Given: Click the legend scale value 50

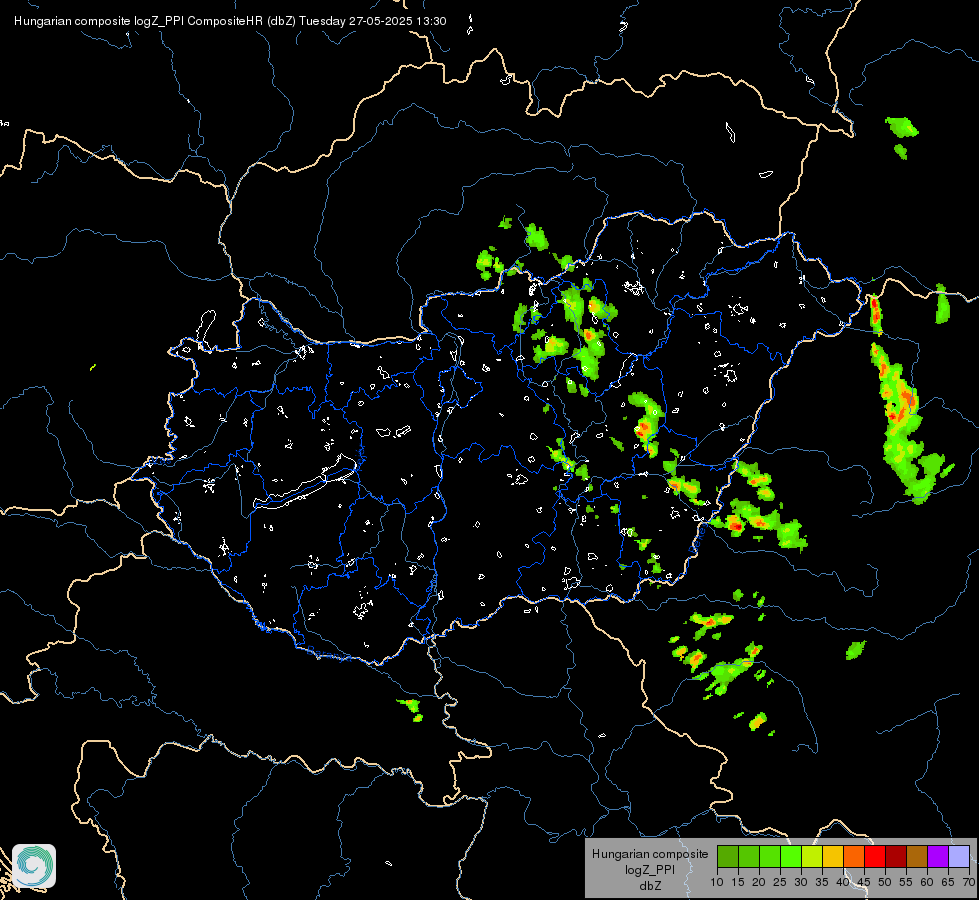Looking at the screenshot, I should coord(885,882).
